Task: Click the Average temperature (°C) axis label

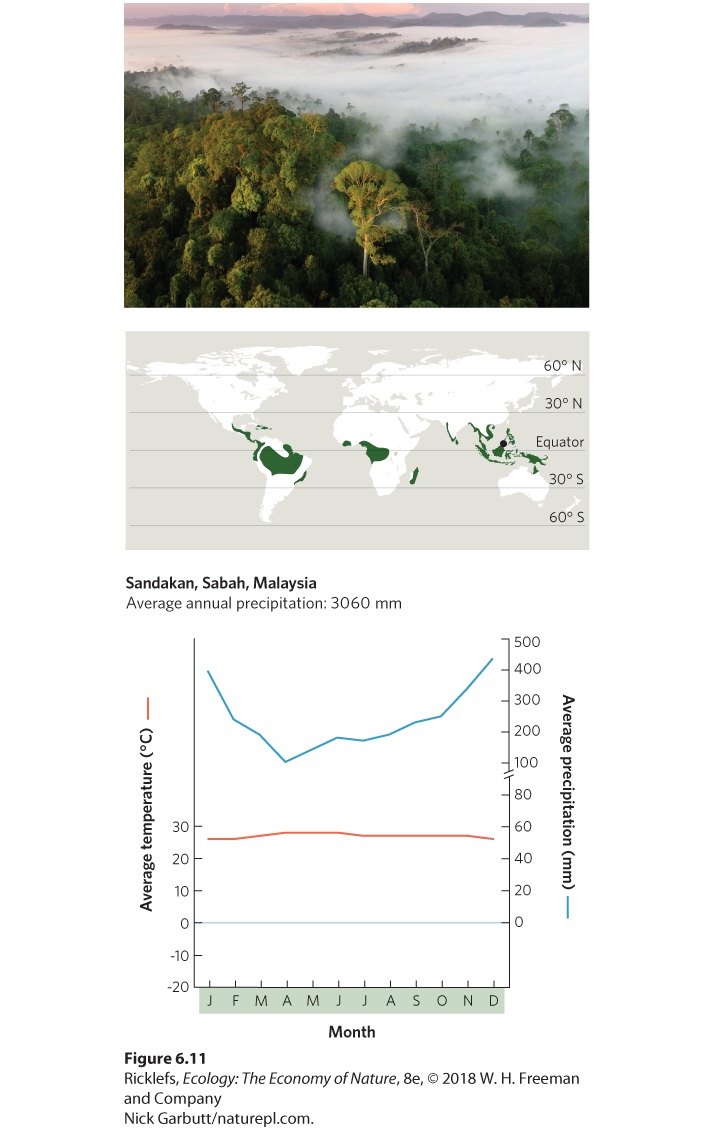Action: point(146,819)
